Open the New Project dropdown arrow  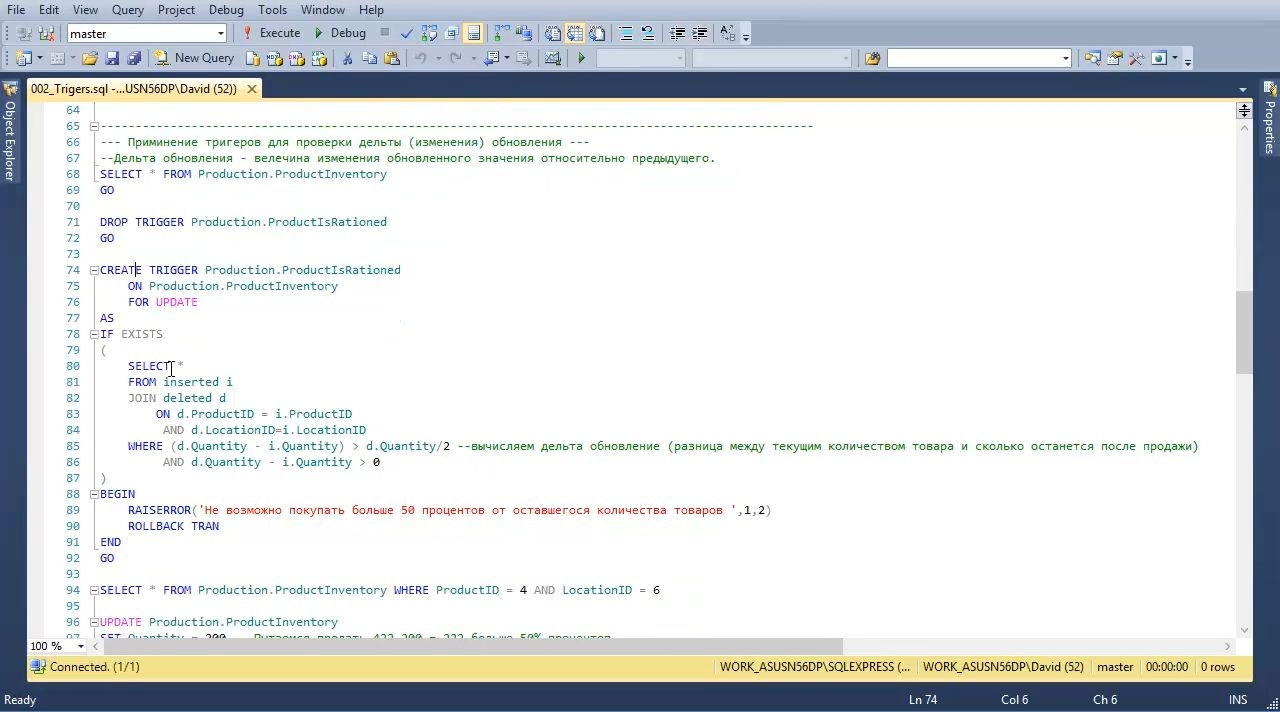point(40,58)
